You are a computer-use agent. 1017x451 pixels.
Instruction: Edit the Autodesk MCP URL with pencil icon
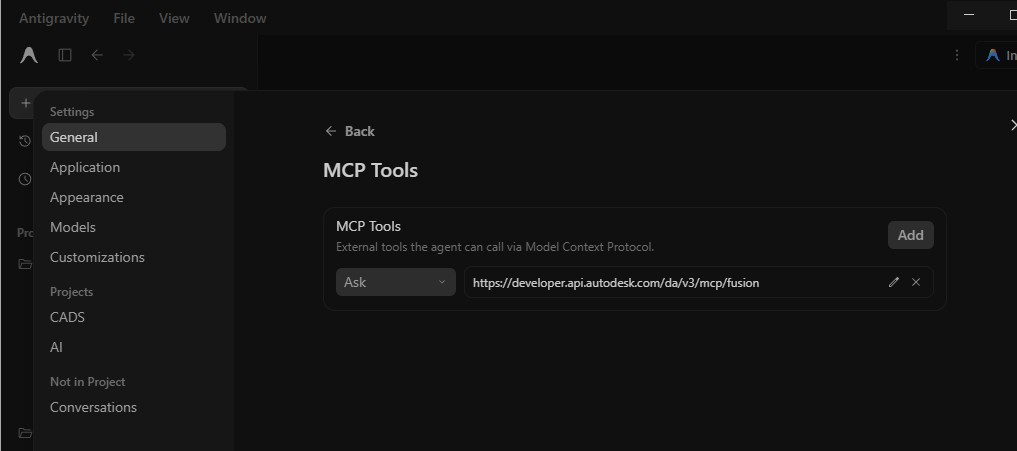click(894, 282)
